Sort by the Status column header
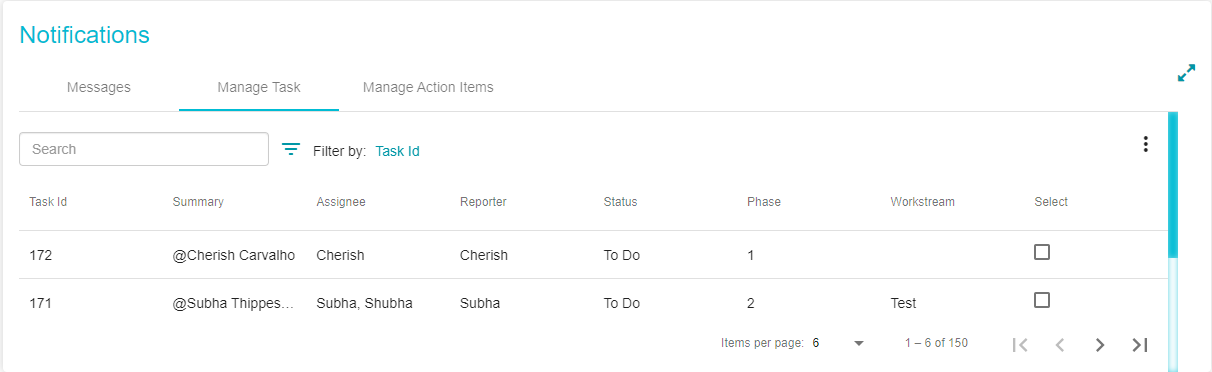1212x372 pixels. coord(620,202)
